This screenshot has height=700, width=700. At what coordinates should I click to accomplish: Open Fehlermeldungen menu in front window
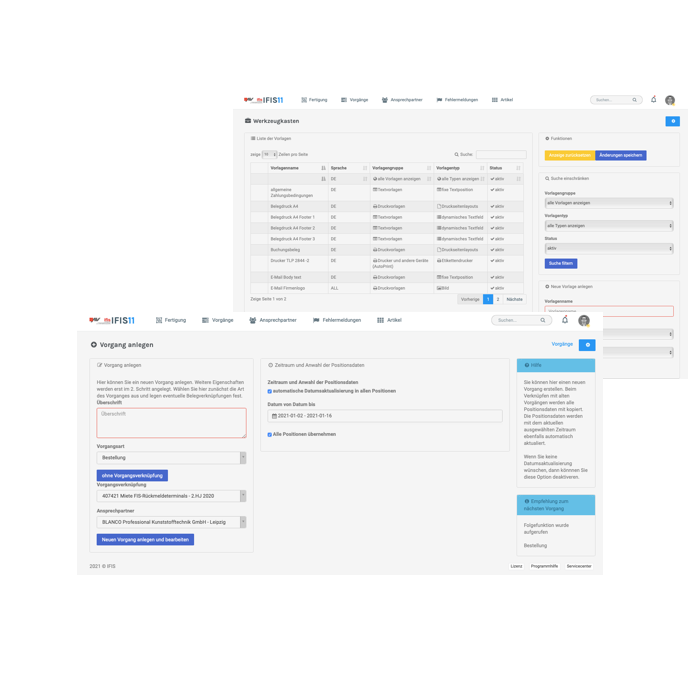pos(336,320)
